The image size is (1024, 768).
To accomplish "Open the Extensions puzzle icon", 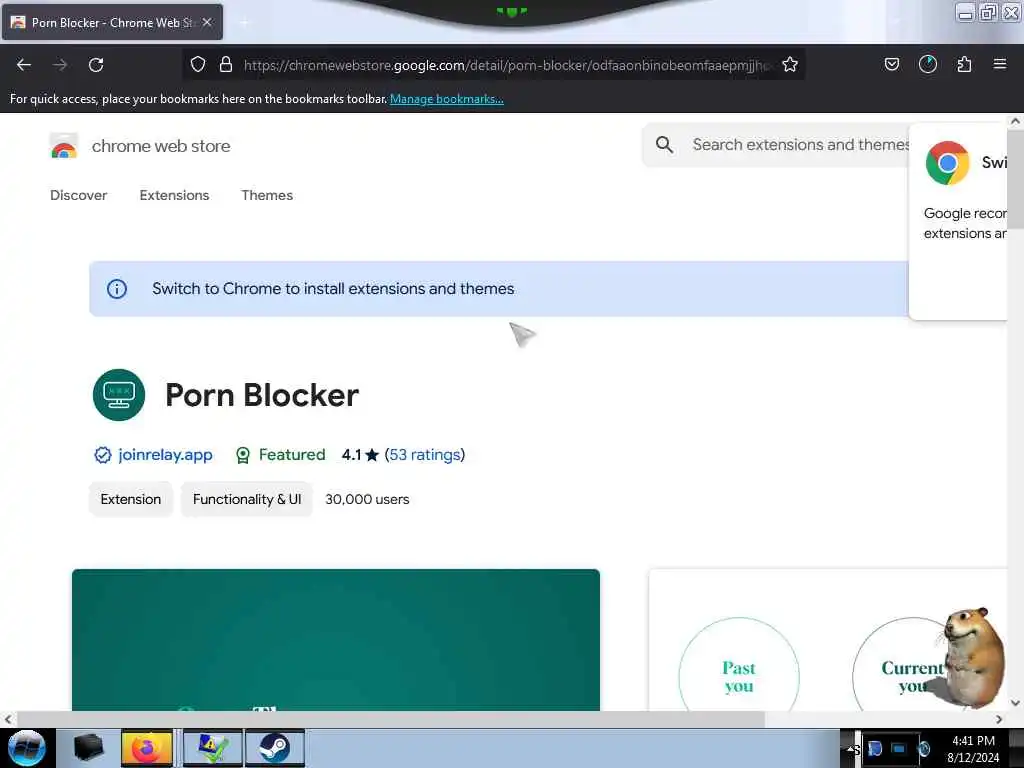I will tap(964, 64).
